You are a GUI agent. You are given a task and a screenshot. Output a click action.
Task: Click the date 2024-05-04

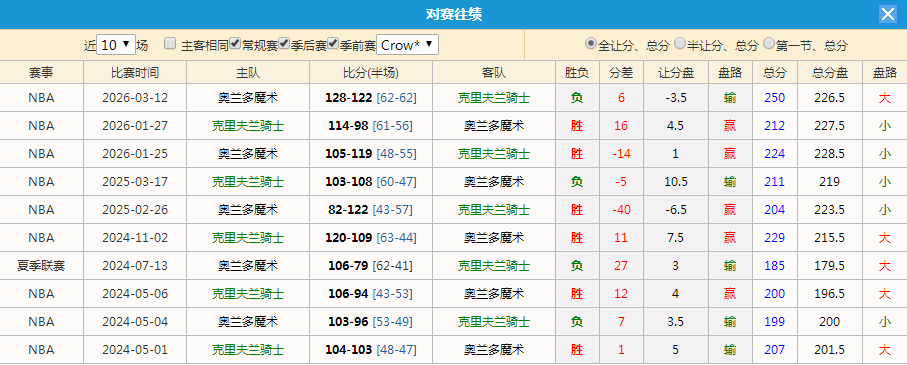pos(135,322)
